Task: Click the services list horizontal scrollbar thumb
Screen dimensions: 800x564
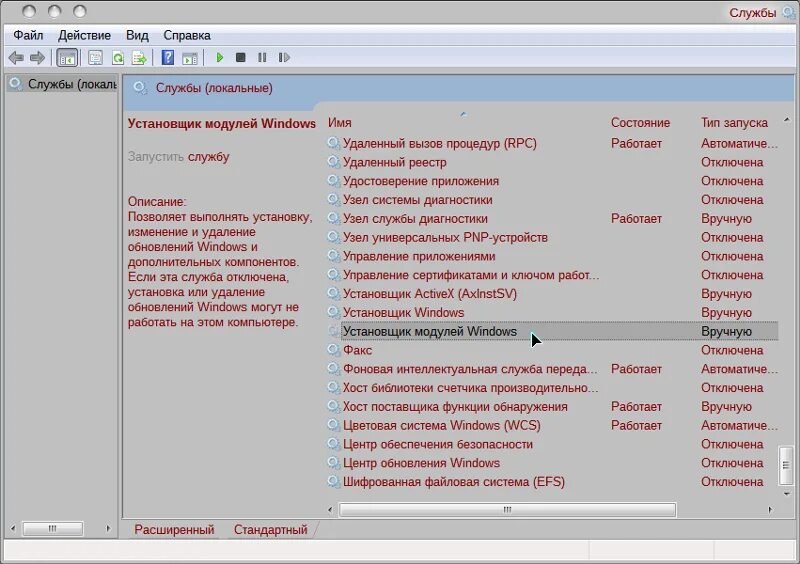Action: point(508,509)
